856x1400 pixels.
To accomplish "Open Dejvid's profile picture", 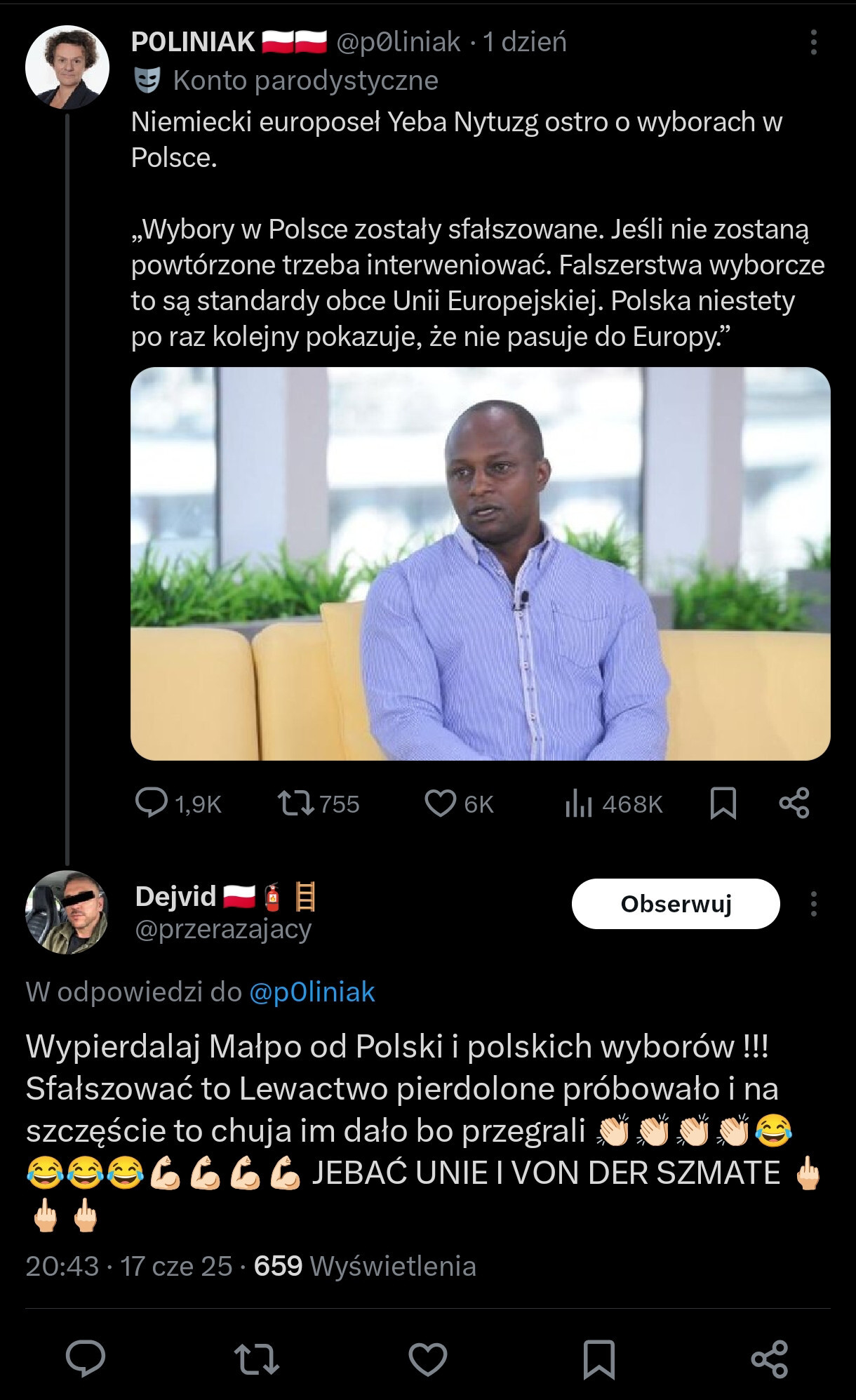I will (x=67, y=912).
